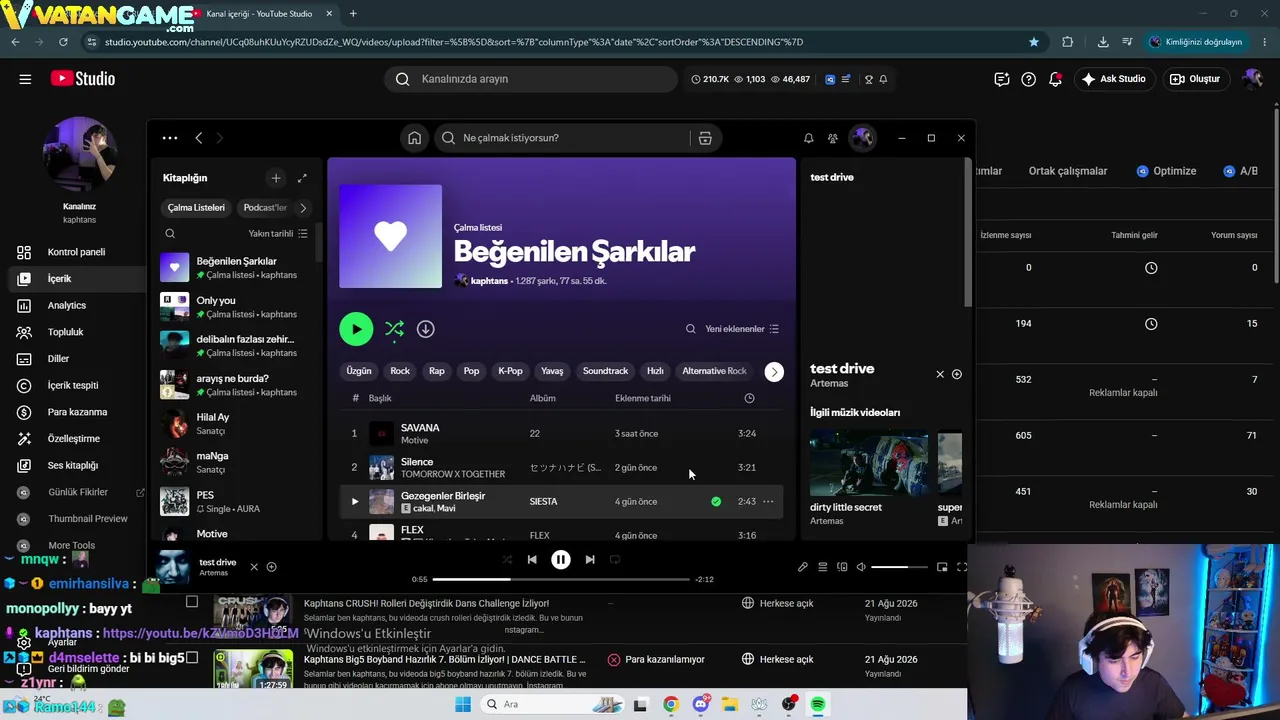Screen dimensions: 1280x720
Task: Open Spotify notifications bell
Action: pos(808,138)
